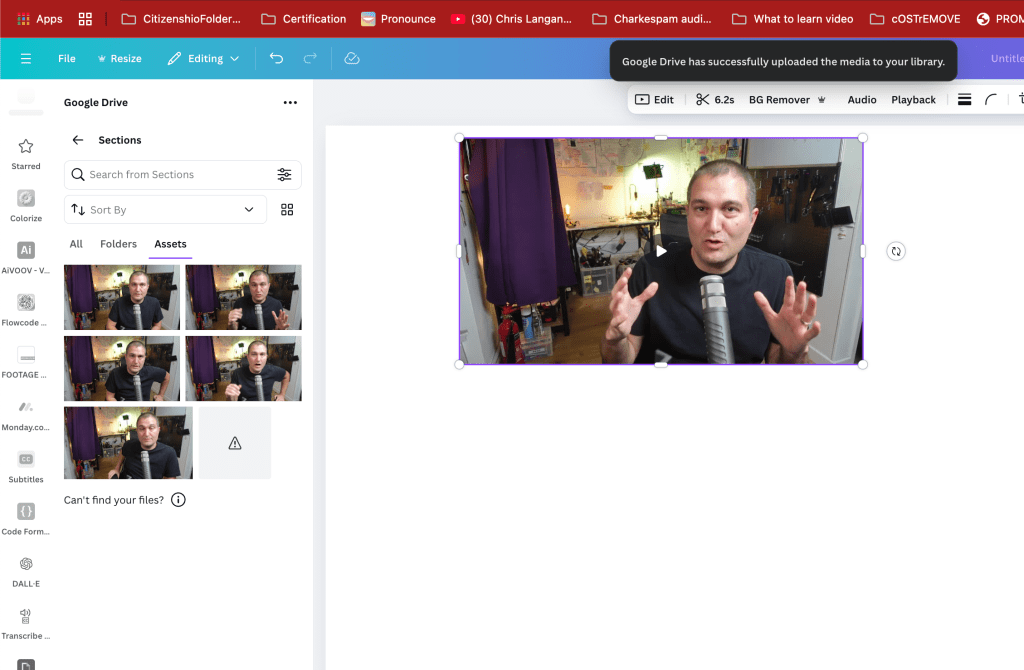Open the Code Formatter app in sidebar
The height and width of the screenshot is (670, 1024).
point(25,519)
